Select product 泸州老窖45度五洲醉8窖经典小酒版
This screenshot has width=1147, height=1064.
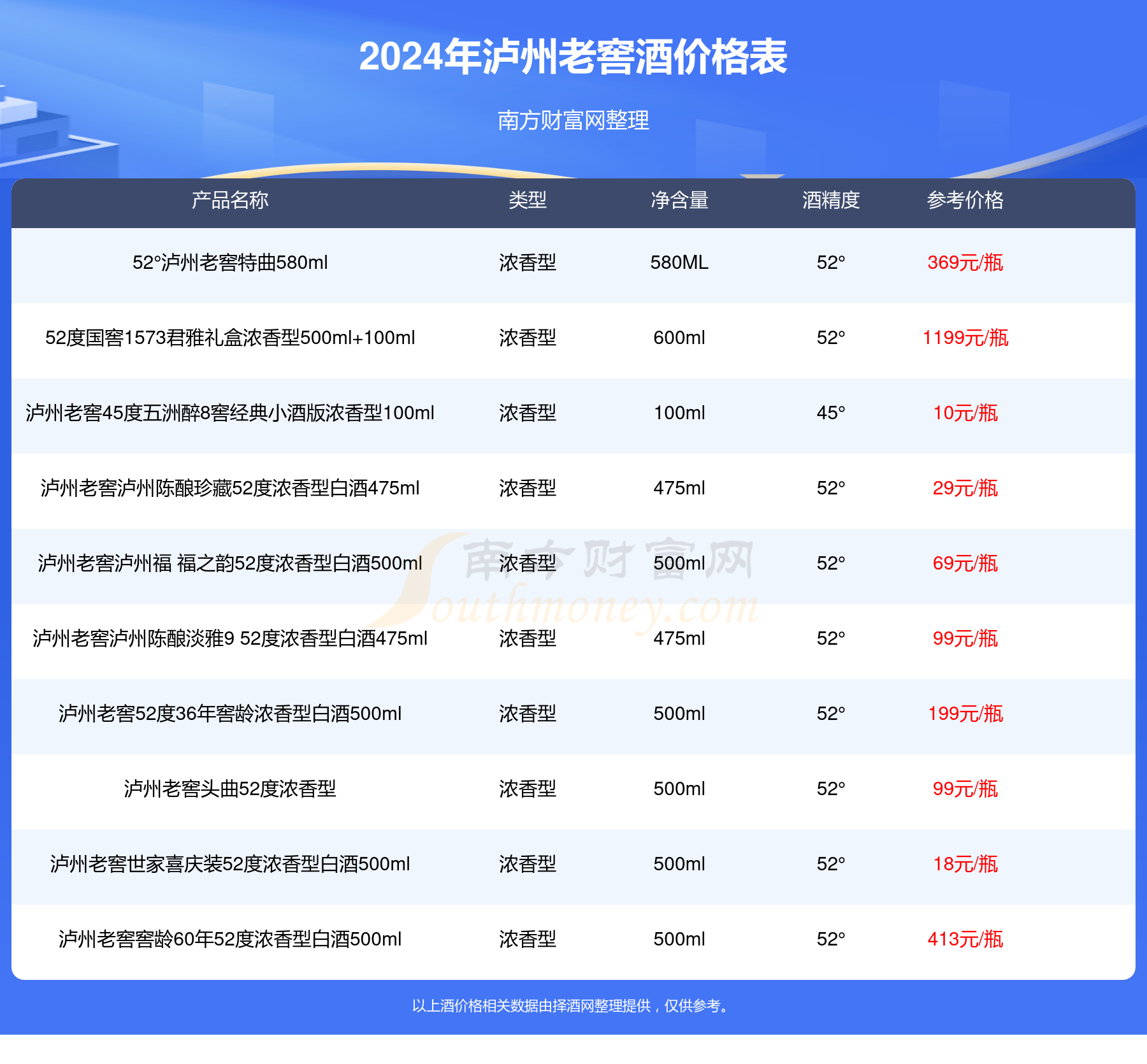[230, 413]
